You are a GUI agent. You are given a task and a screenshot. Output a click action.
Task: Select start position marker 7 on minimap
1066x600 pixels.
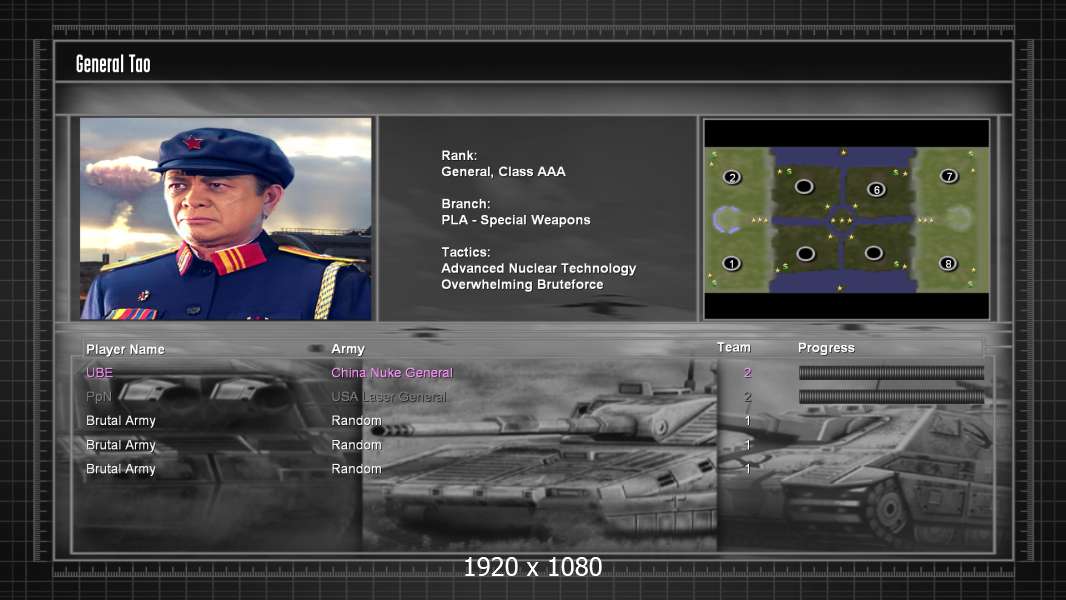[949, 176]
